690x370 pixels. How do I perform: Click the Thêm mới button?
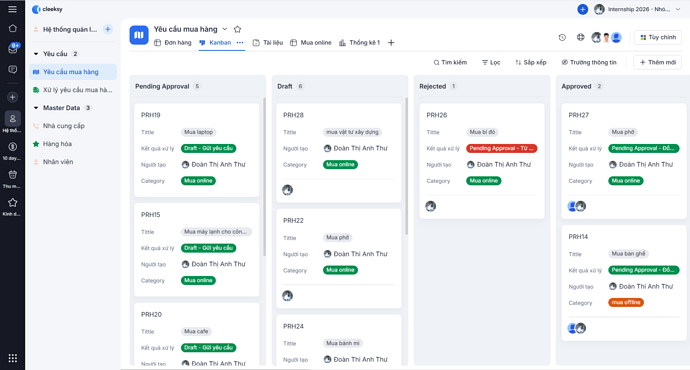pyautogui.click(x=657, y=62)
